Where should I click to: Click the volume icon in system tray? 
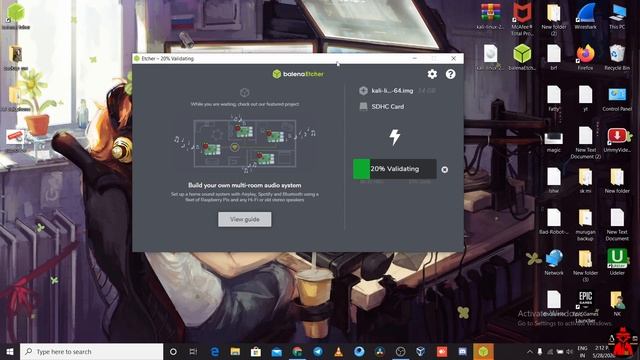point(569,351)
